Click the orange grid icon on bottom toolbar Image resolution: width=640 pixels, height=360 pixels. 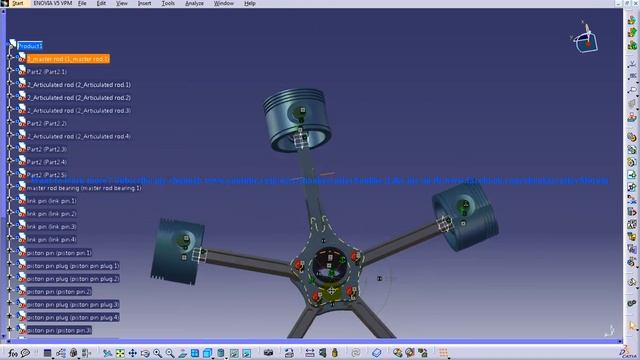tap(444, 353)
